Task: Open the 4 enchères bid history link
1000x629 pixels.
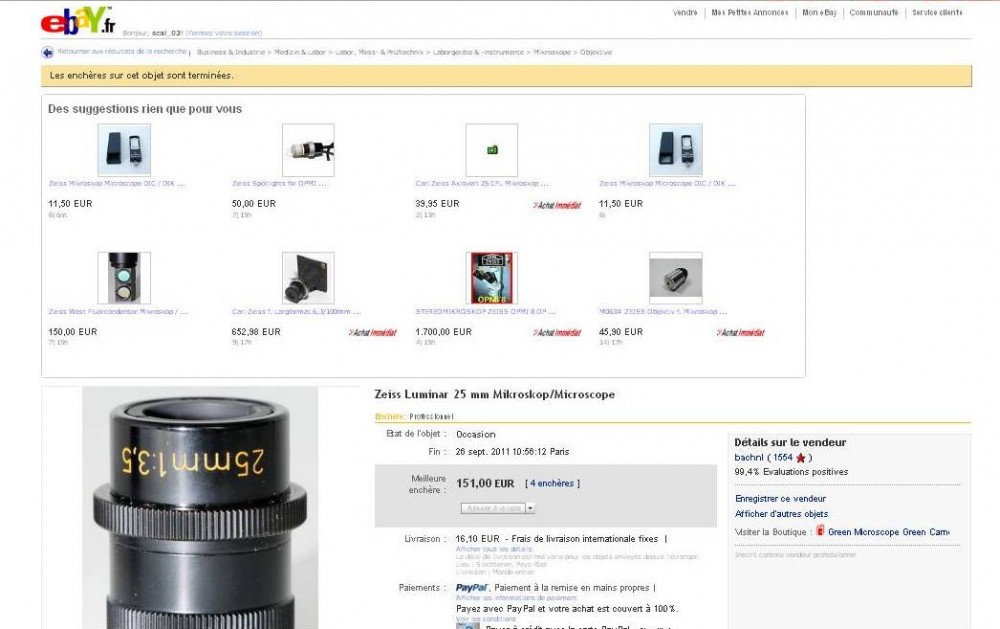Action: click(552, 483)
